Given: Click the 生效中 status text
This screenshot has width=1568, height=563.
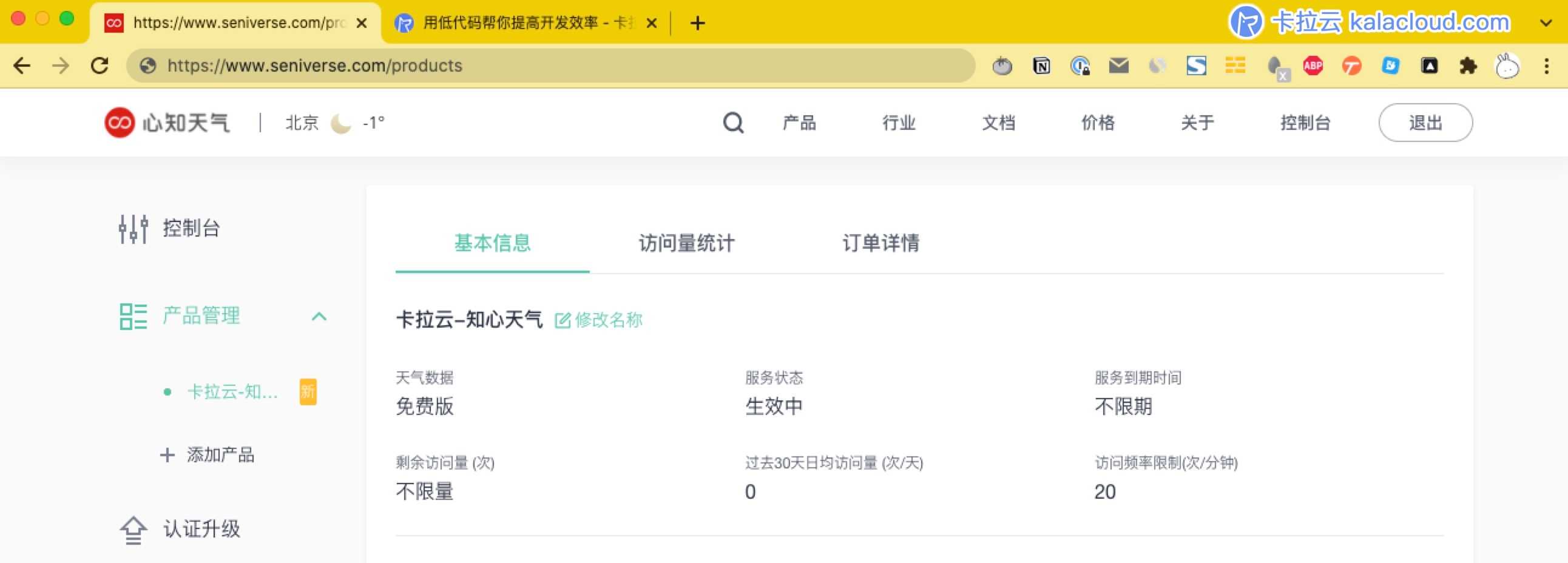Looking at the screenshot, I should click(x=774, y=406).
